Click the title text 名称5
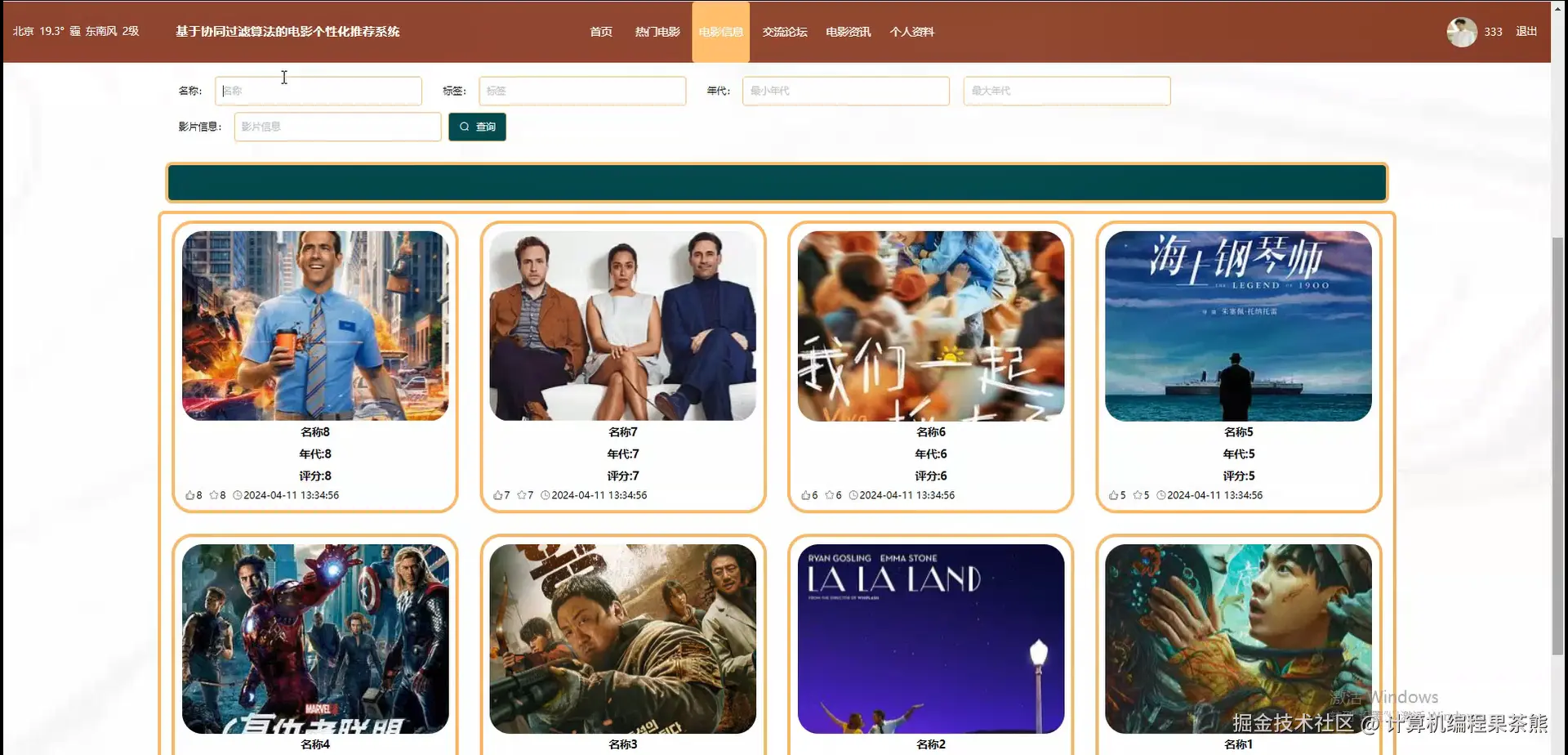This screenshot has height=755, width=1568. pos(1238,432)
